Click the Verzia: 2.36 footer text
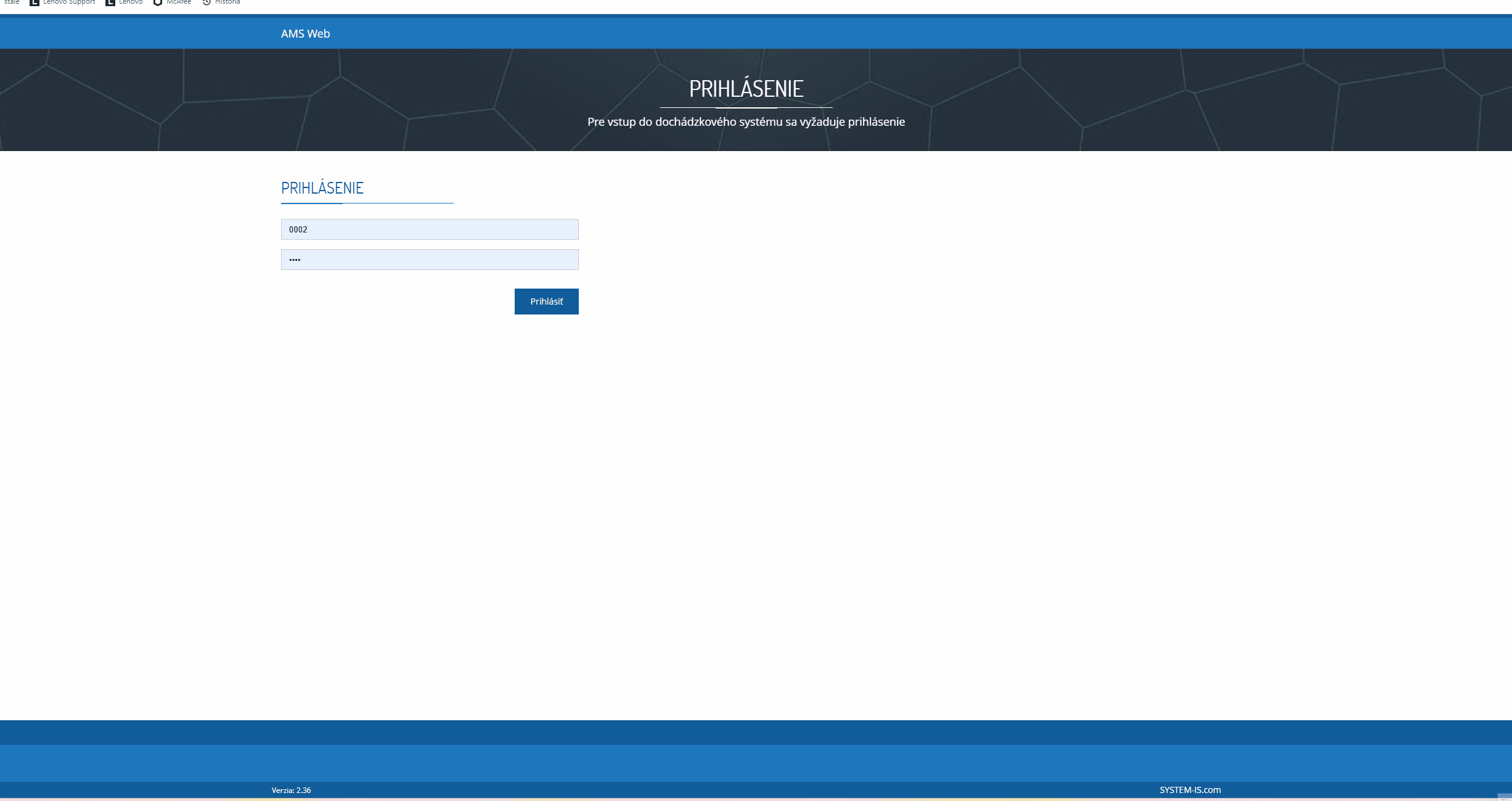Screen dimensions: 1512x801 (x=291, y=791)
